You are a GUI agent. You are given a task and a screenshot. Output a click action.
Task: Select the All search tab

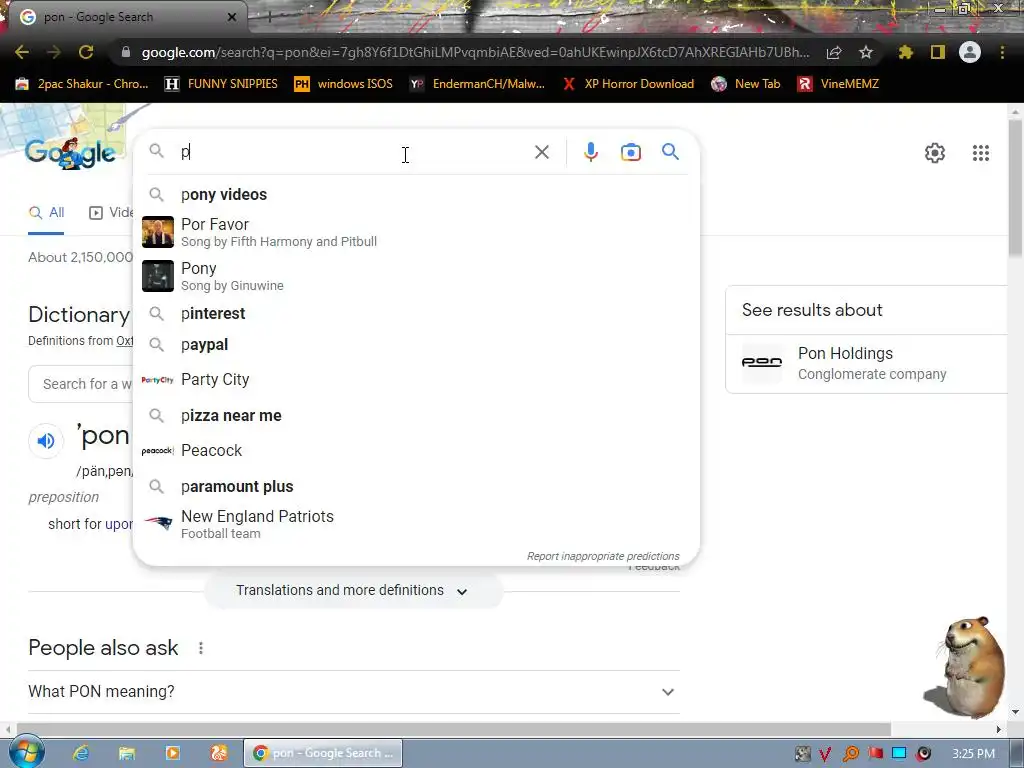tap(46, 213)
